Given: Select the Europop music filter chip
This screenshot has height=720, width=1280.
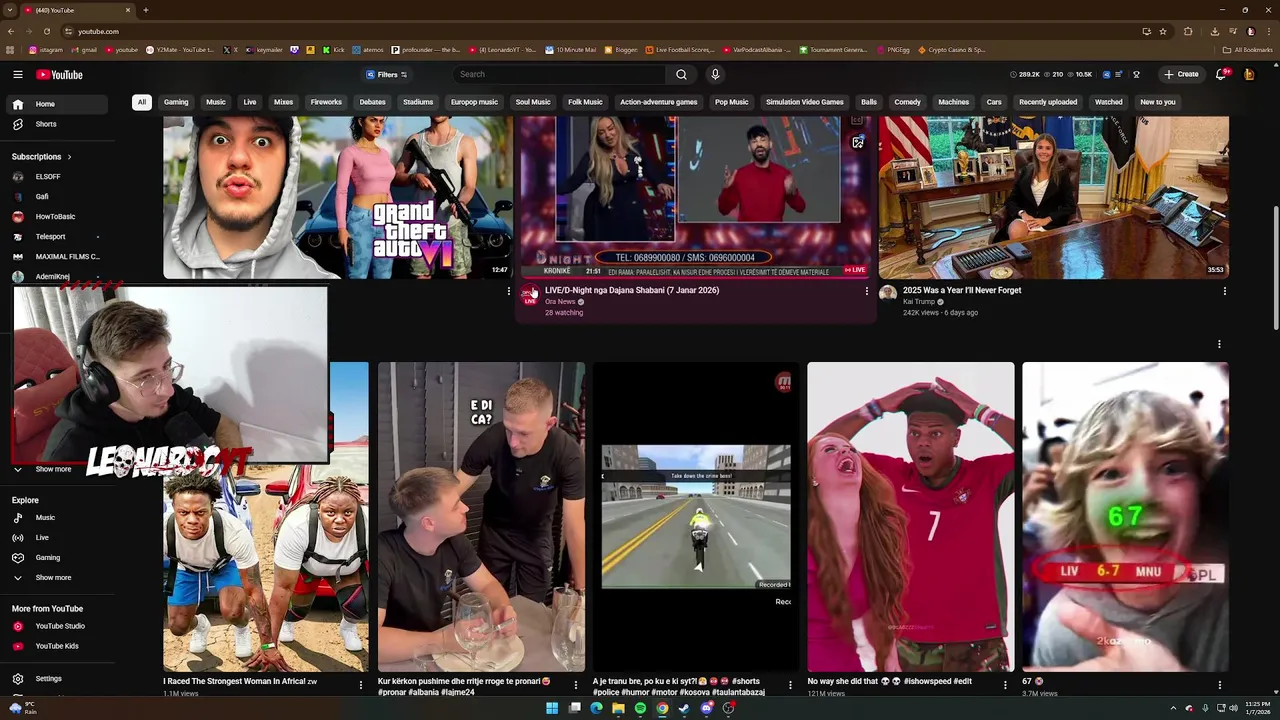Looking at the screenshot, I should pos(474,102).
